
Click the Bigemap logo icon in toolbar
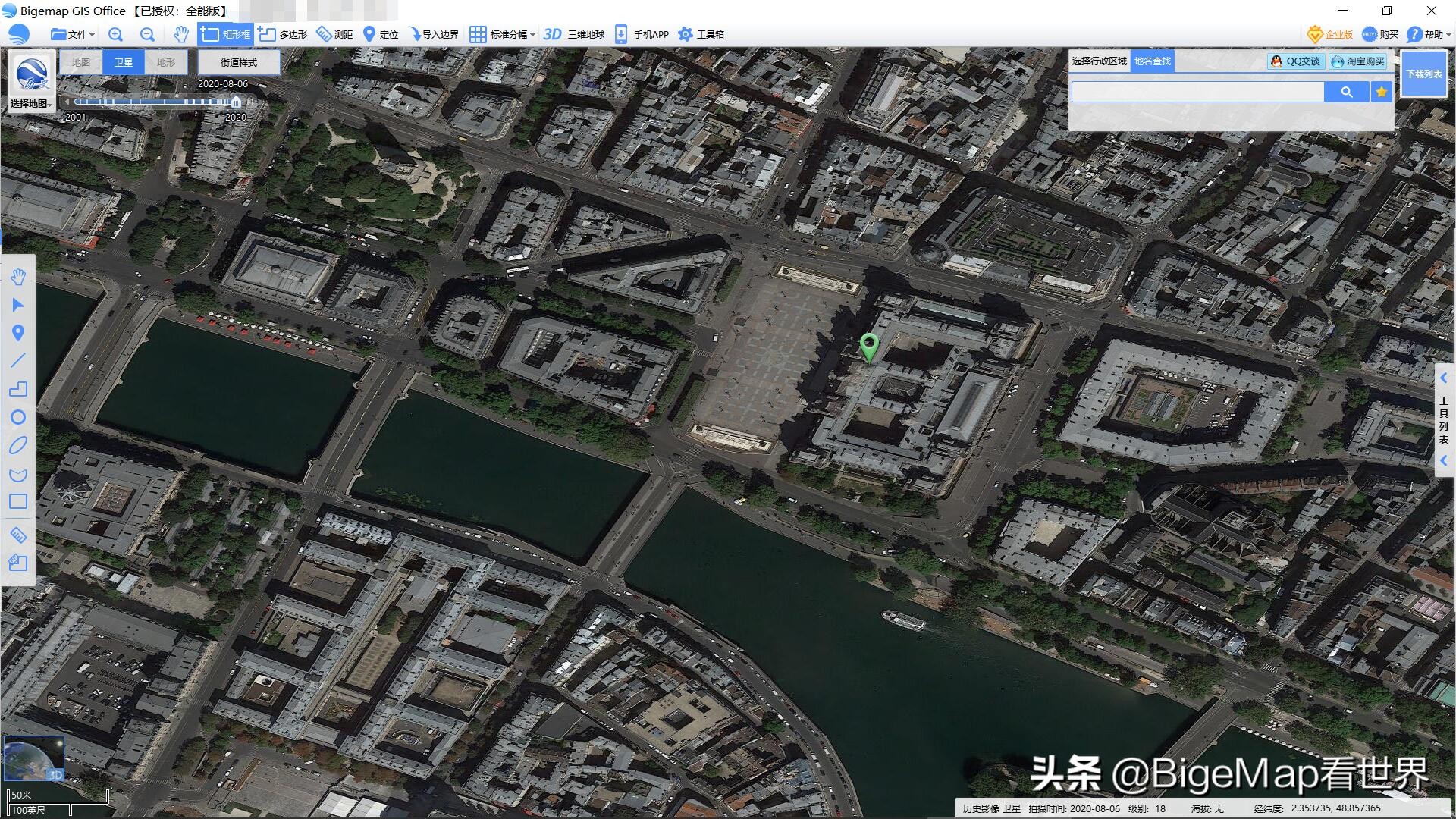[18, 34]
